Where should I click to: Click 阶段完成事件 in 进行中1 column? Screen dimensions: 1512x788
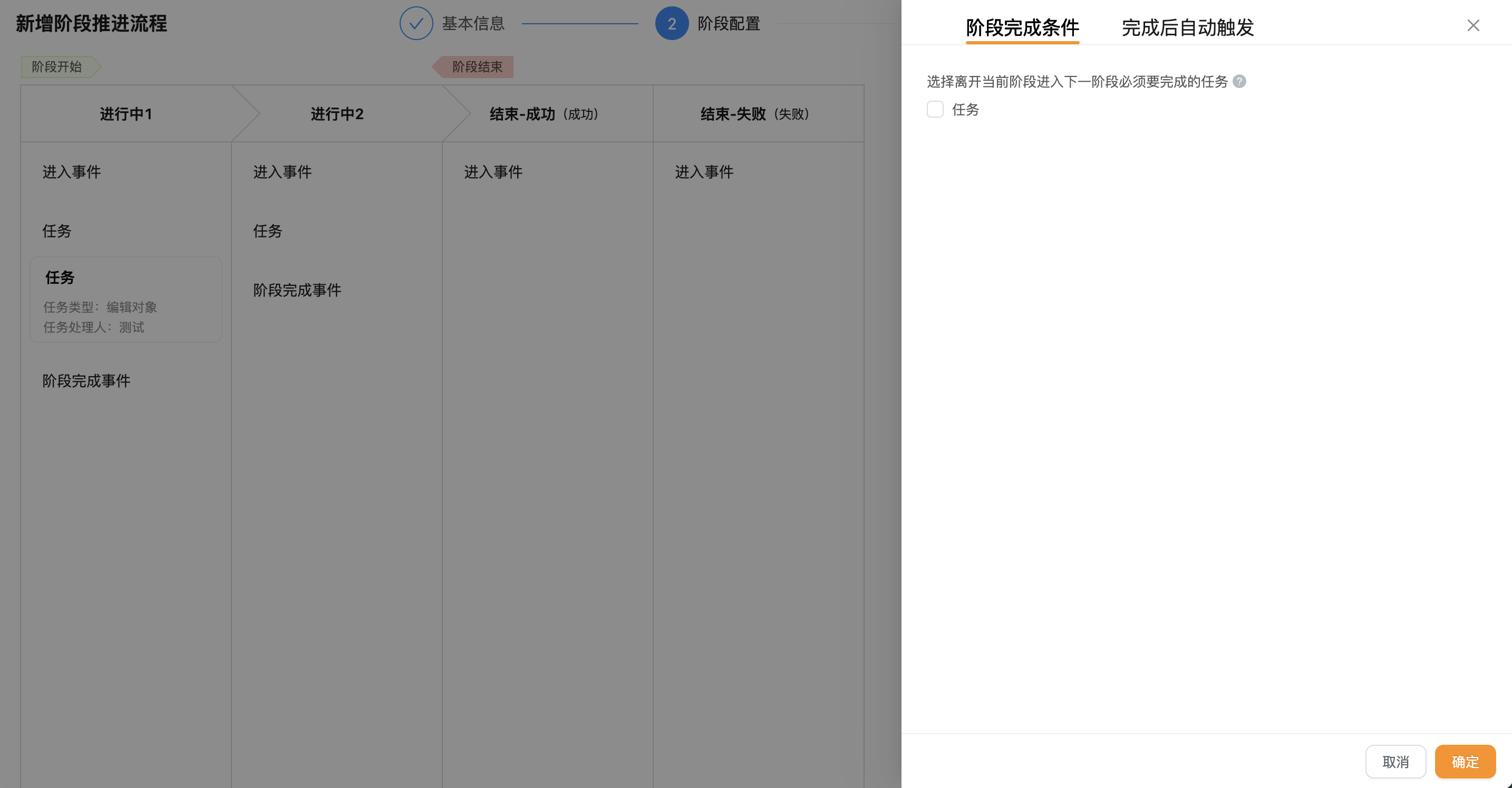[x=86, y=381]
